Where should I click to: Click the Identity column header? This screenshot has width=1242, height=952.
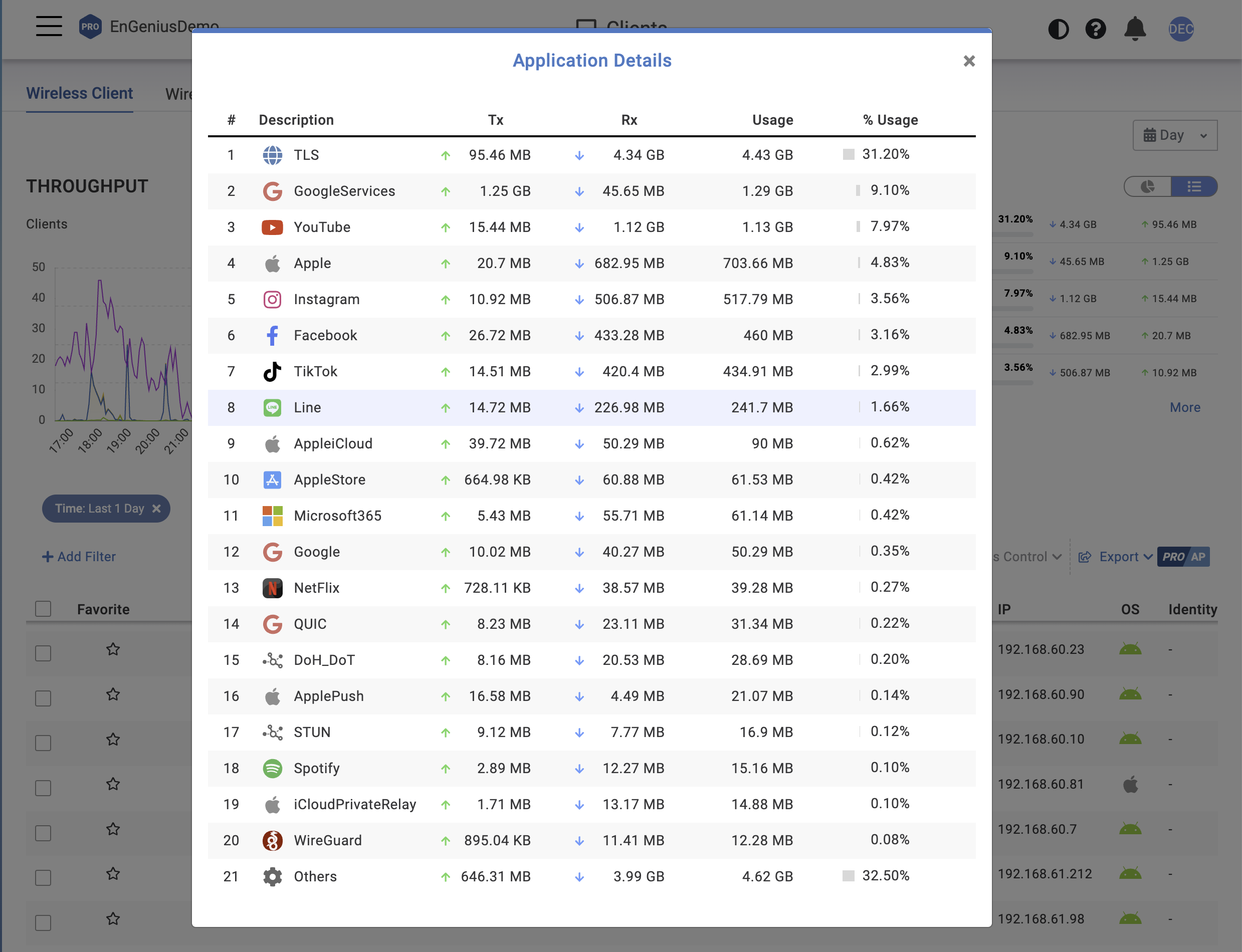(x=1193, y=610)
